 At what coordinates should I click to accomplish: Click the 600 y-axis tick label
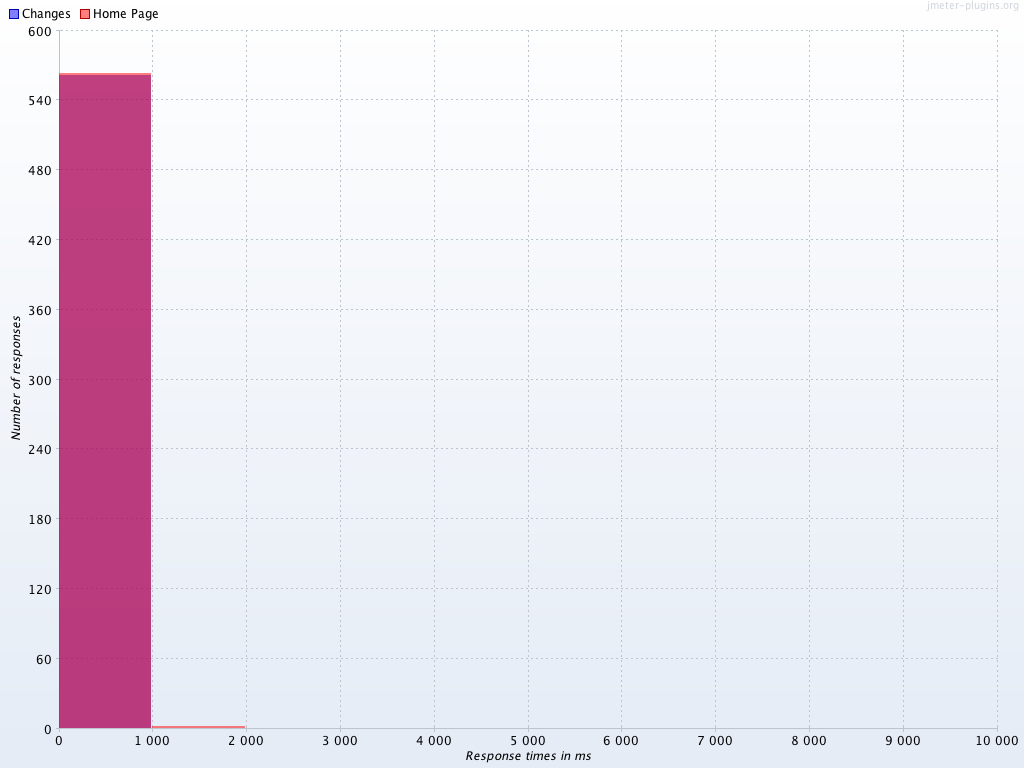click(40, 31)
